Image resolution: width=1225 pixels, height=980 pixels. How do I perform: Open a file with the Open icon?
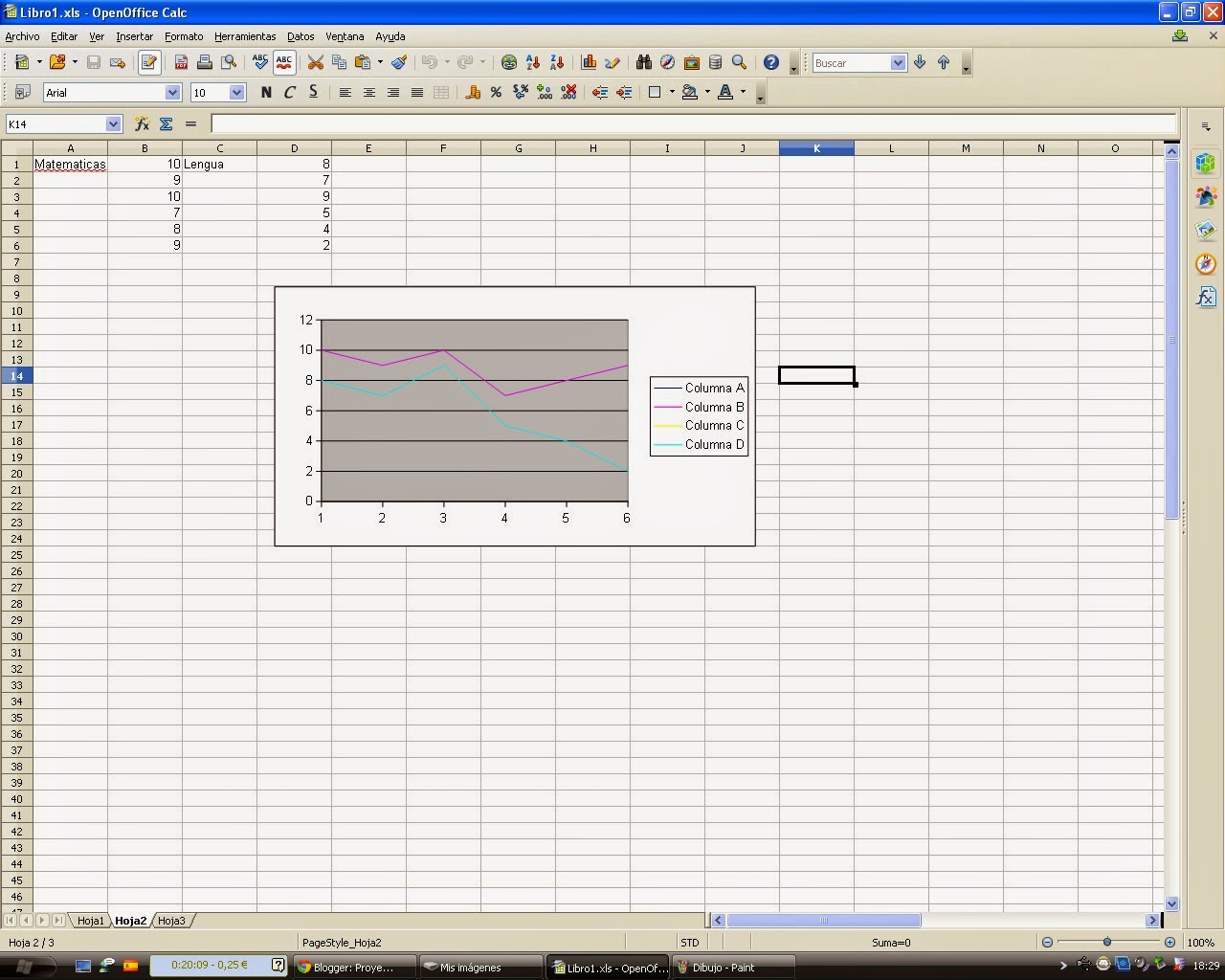pyautogui.click(x=57, y=62)
